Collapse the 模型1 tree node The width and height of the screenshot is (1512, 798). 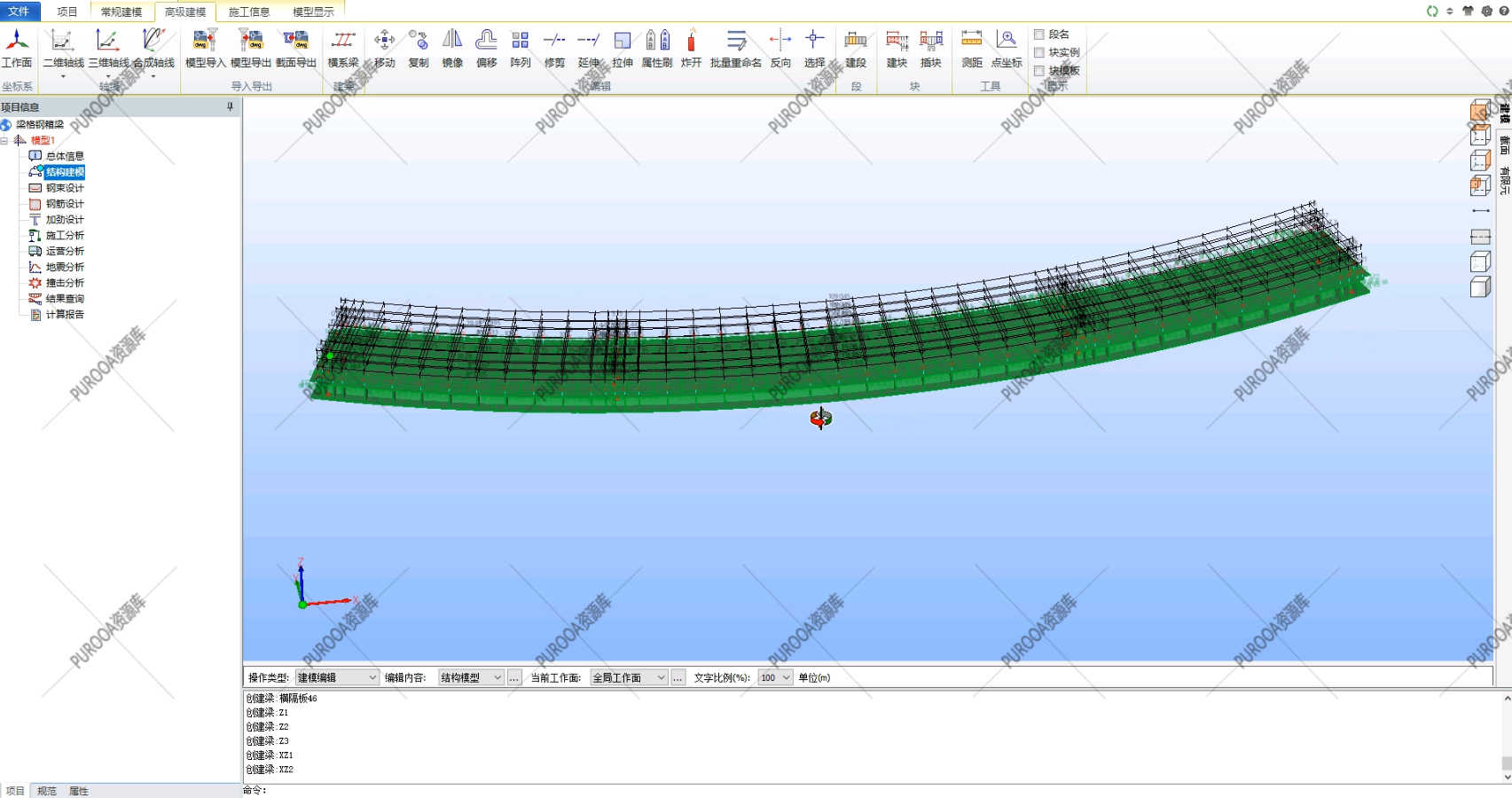(4, 140)
